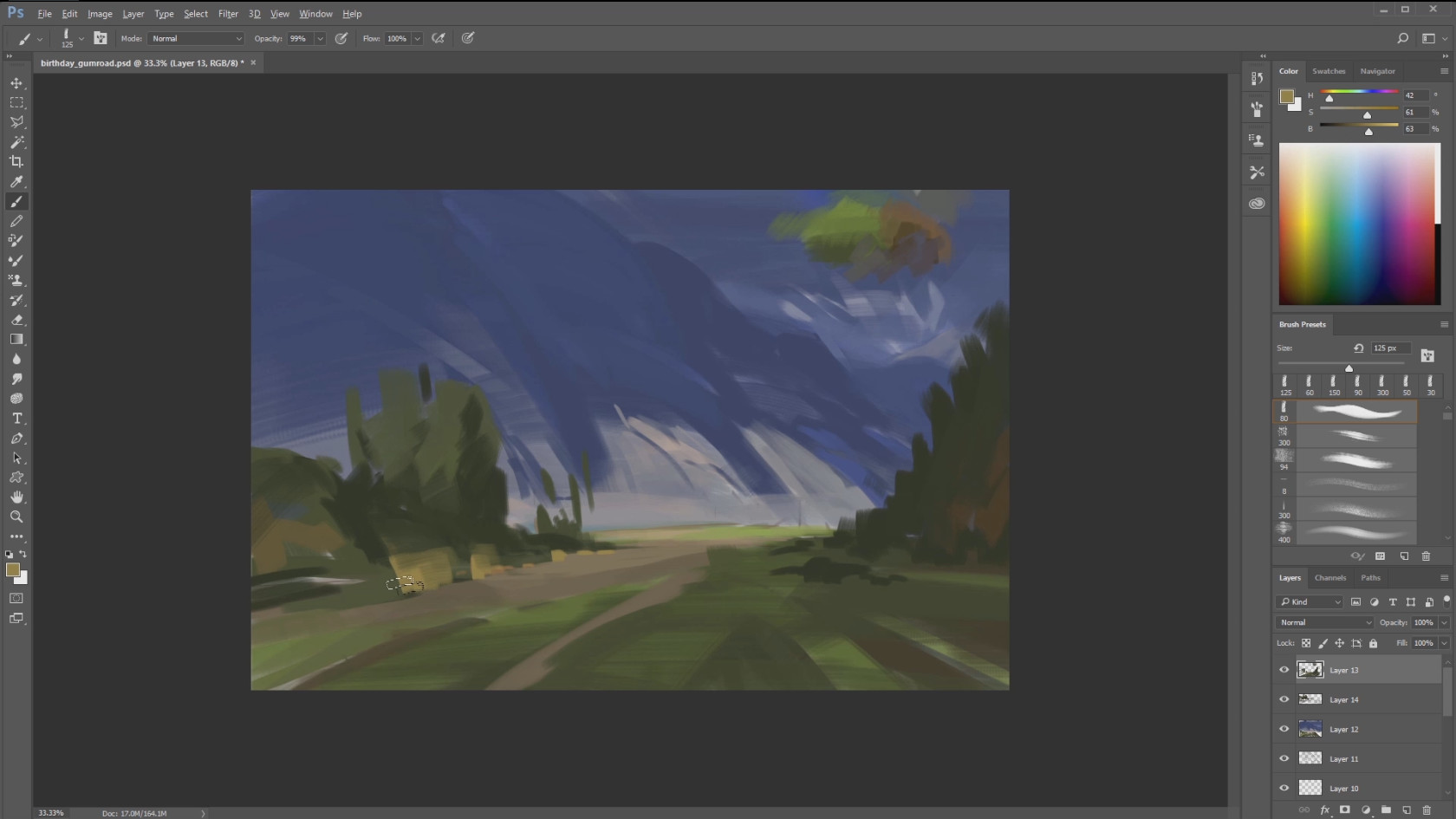Hide Layer 11 with its eye icon
Image resolution: width=1456 pixels, height=819 pixels.
(x=1284, y=758)
